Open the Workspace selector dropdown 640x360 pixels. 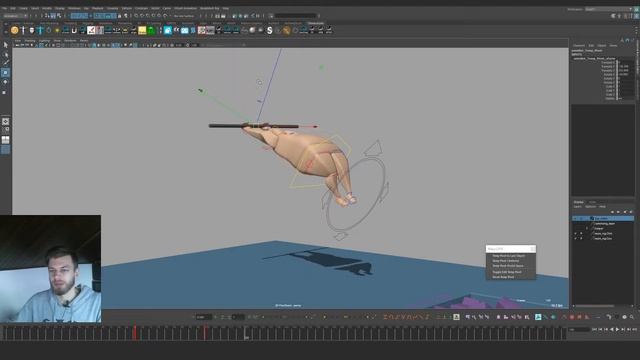608,9
